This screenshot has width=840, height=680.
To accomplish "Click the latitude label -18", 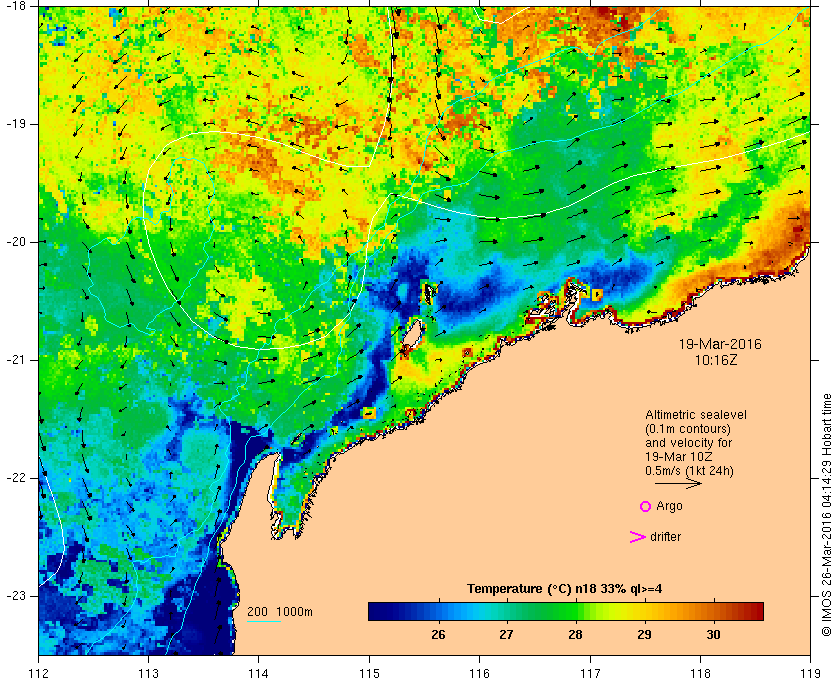I will pos(15,6).
